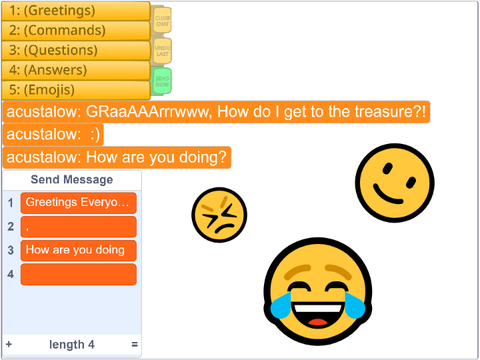Add an item with the plus sign
480x360 pixels.
coord(9,344)
